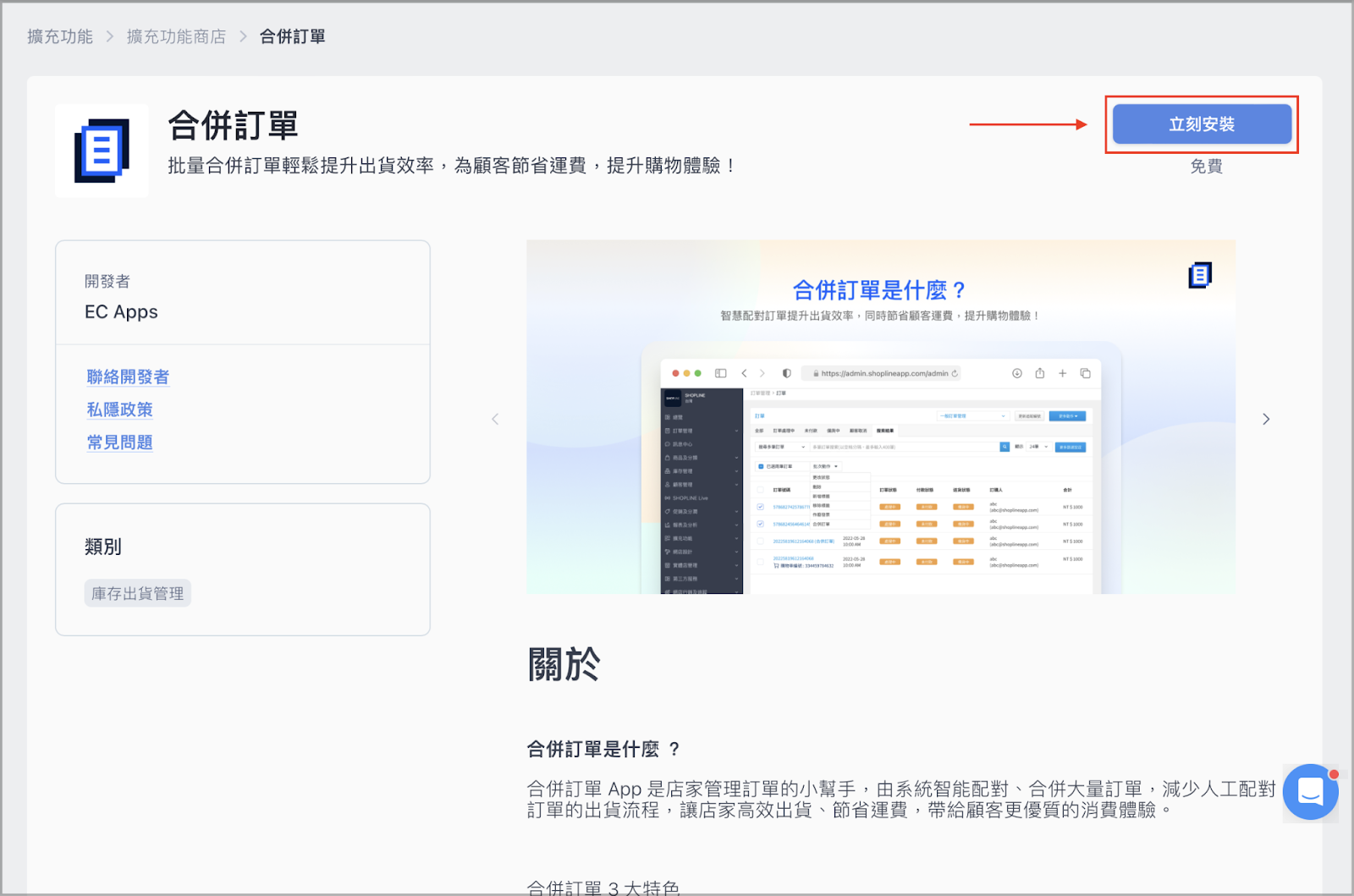This screenshot has height=896, width=1354.
Task: Click the small document icon in banner corner
Action: [1200, 275]
